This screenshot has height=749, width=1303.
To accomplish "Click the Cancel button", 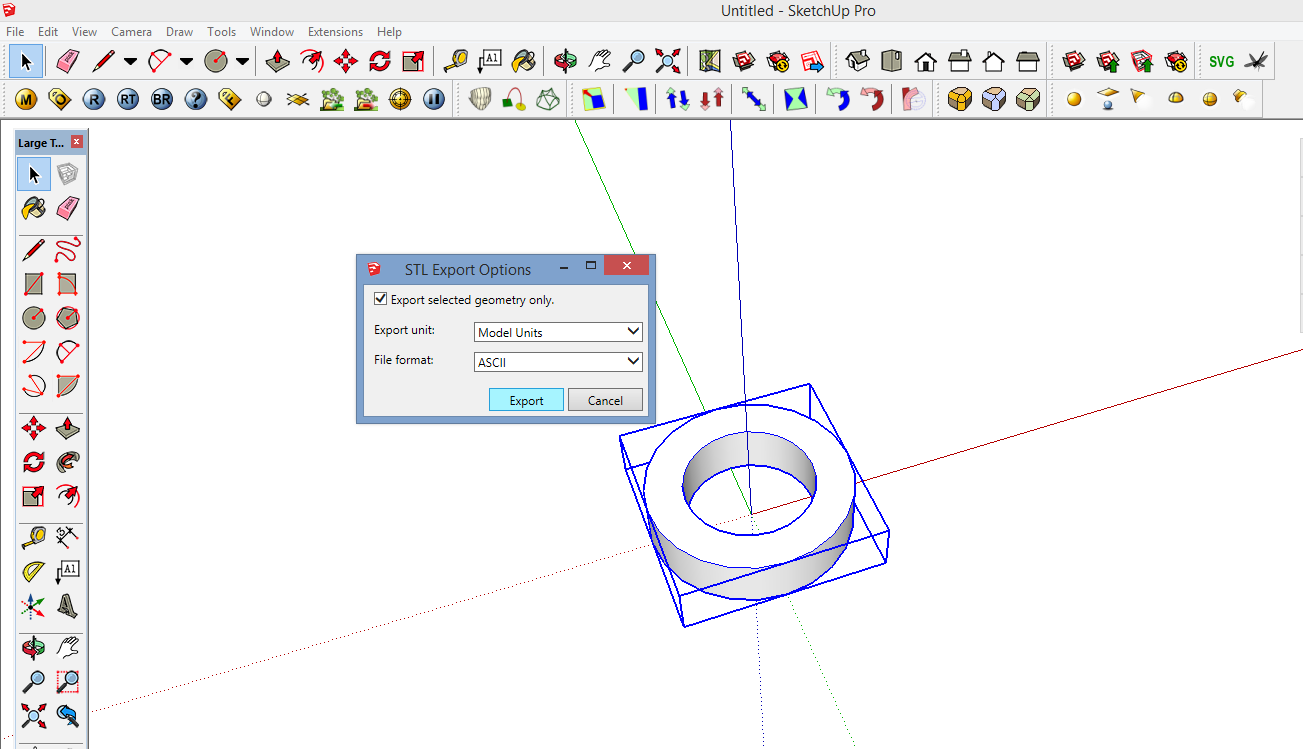I will pos(605,399).
